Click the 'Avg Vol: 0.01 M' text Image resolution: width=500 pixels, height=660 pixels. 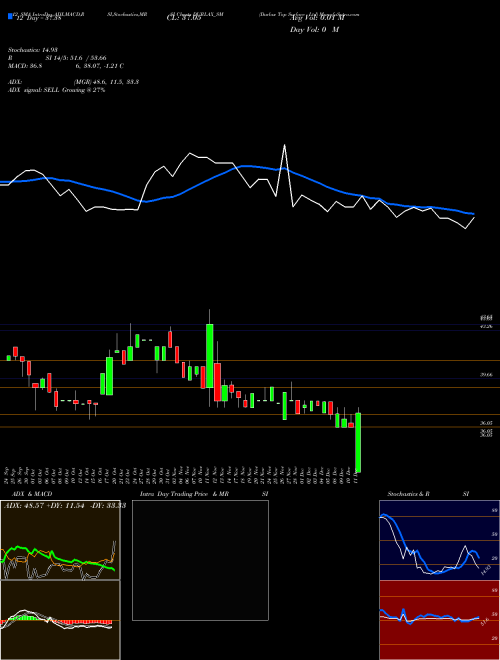317,19
